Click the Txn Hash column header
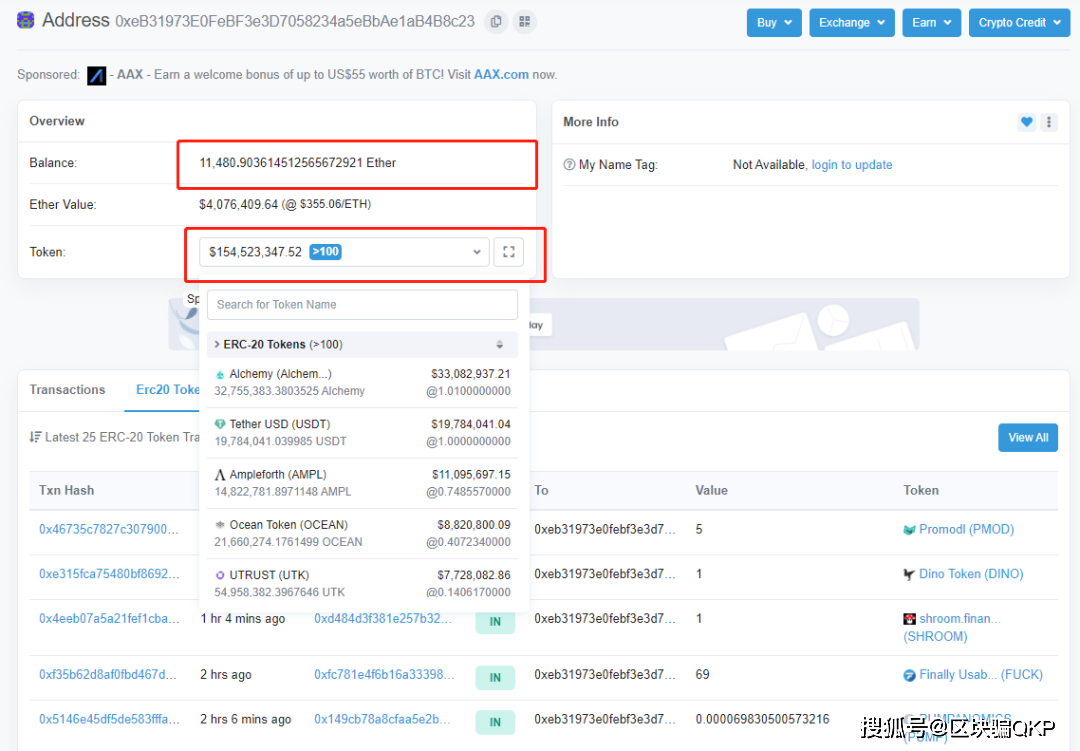Viewport: 1080px width, 751px height. point(67,491)
